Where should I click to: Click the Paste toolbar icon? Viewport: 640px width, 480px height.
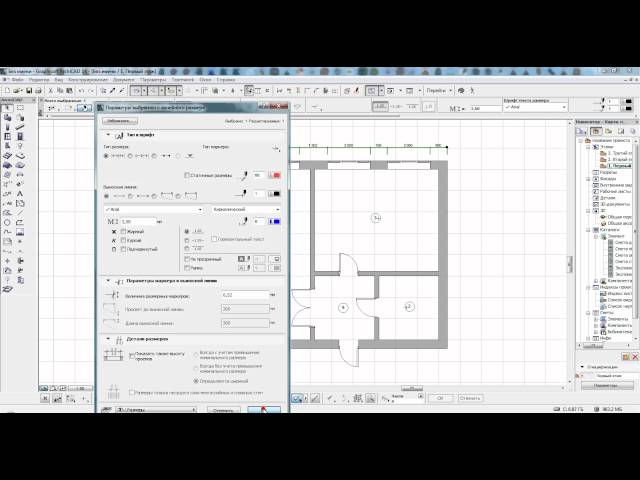pos(69,91)
